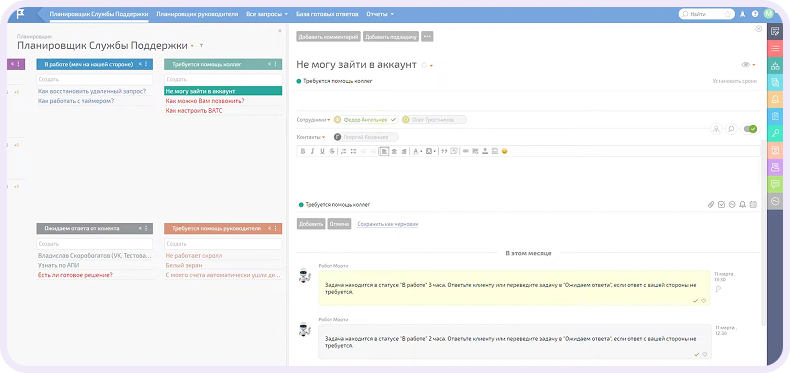This screenshot has width=790, height=373.
Task: Toggle the check mark next to Федор Ангельчев
Action: click(x=393, y=120)
